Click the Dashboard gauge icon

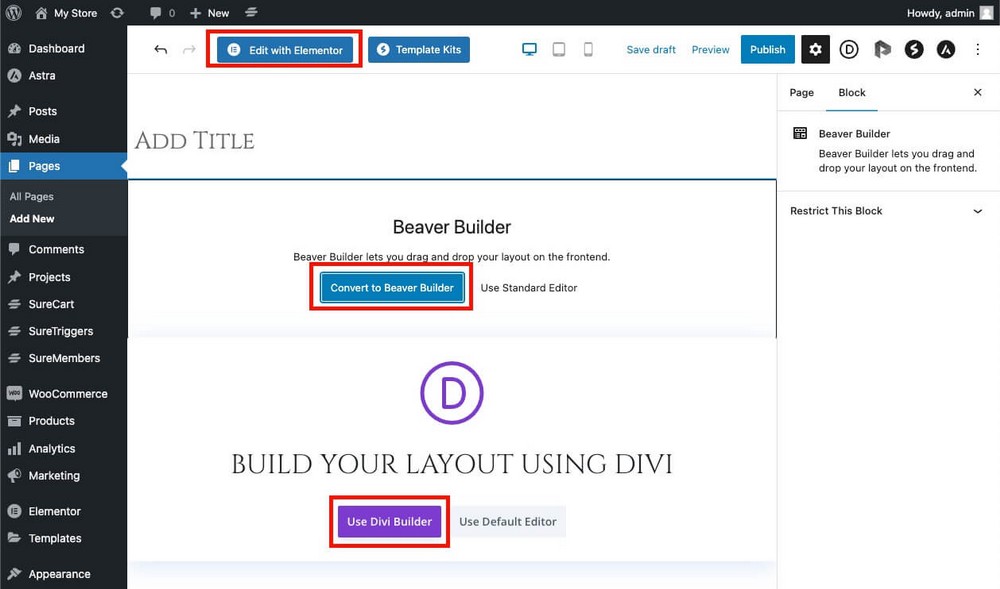point(14,48)
